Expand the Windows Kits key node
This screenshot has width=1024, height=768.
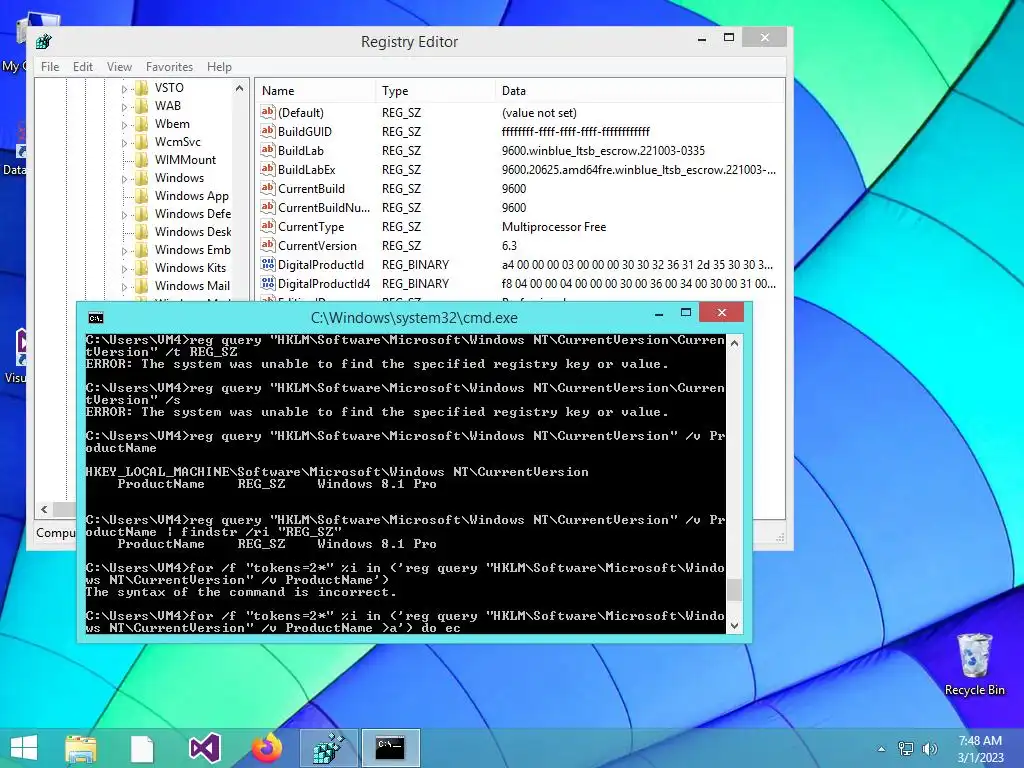pyautogui.click(x=124, y=268)
